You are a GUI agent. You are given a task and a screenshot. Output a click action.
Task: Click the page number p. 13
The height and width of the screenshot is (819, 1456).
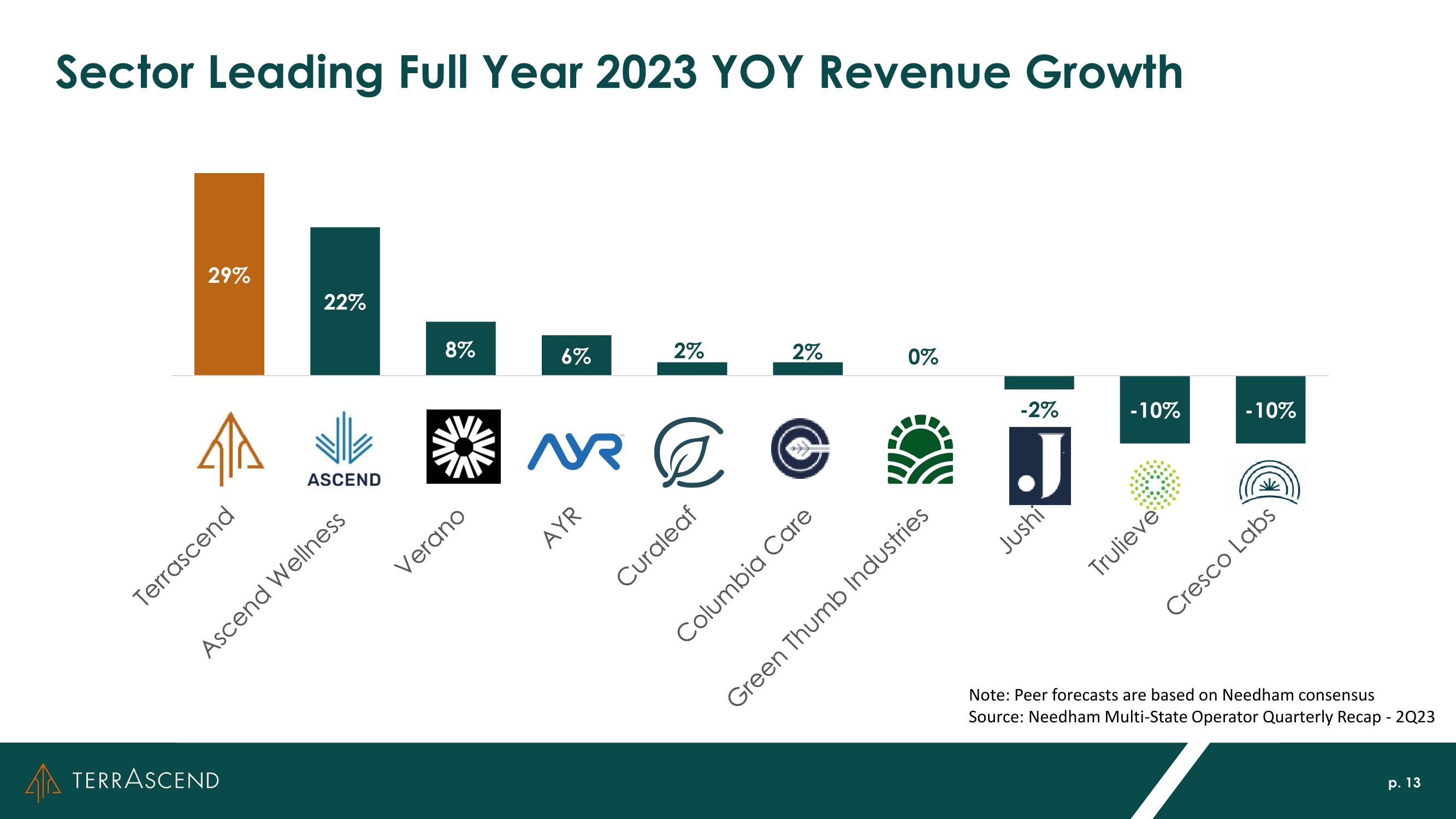(1404, 782)
